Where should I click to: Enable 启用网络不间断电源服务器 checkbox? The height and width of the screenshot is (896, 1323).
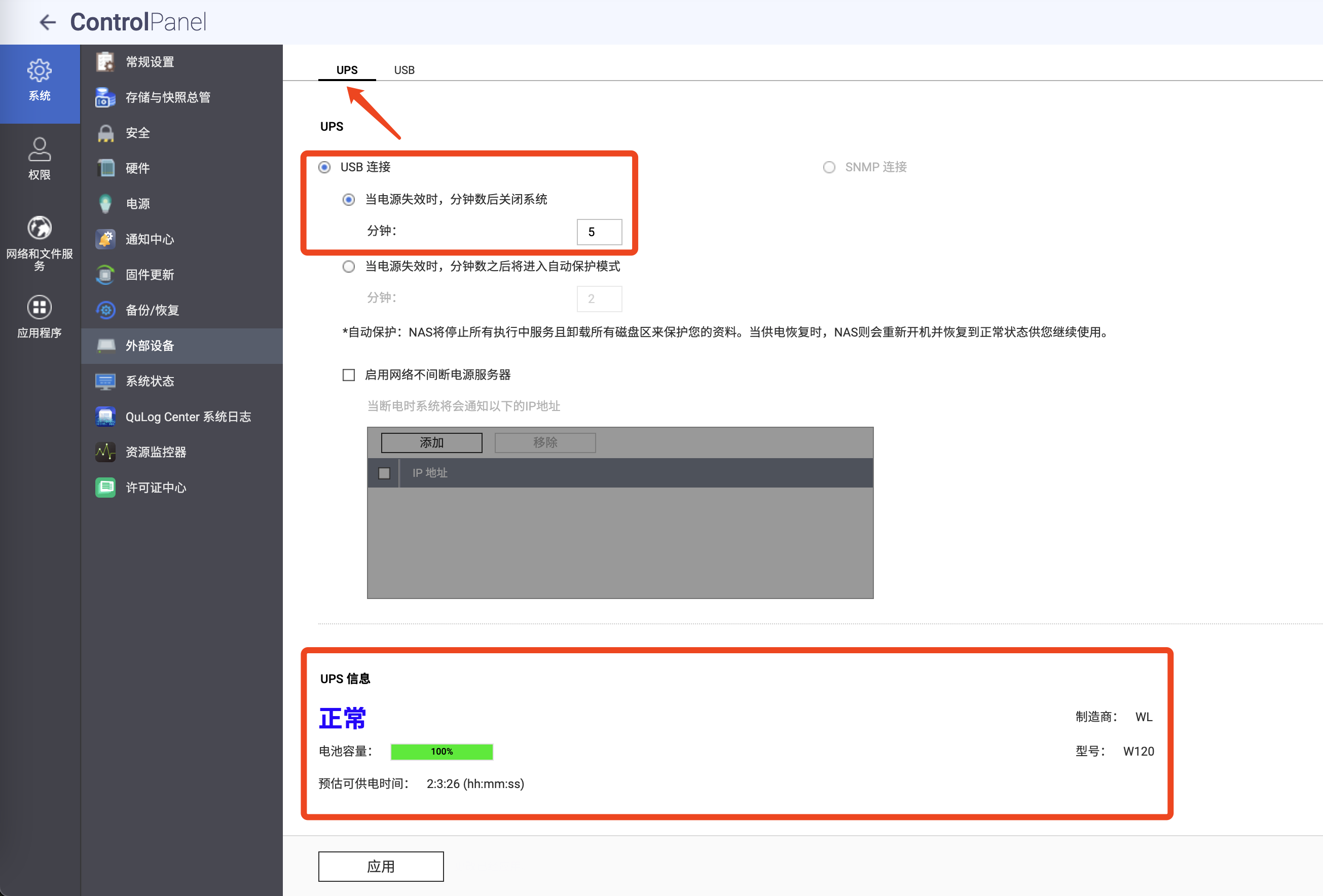pyautogui.click(x=348, y=375)
